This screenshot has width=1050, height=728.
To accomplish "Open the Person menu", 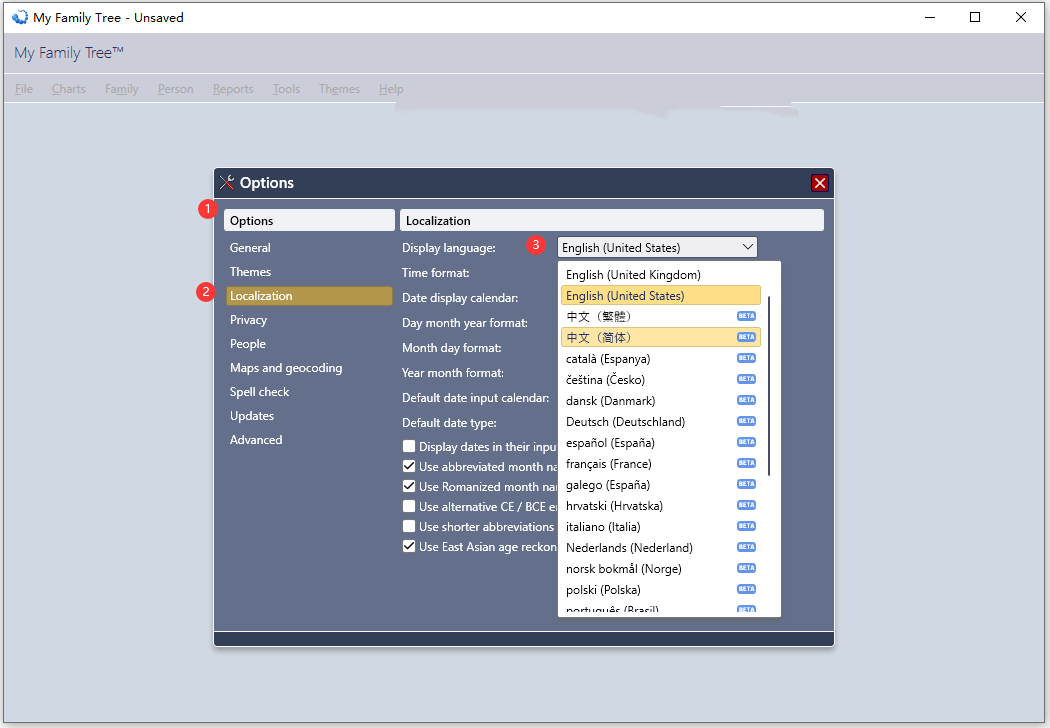I will pyautogui.click(x=175, y=89).
